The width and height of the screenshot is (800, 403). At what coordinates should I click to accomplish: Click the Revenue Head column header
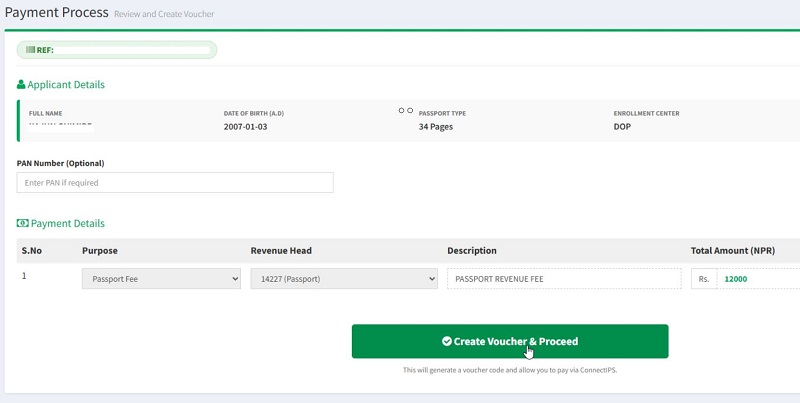281,250
